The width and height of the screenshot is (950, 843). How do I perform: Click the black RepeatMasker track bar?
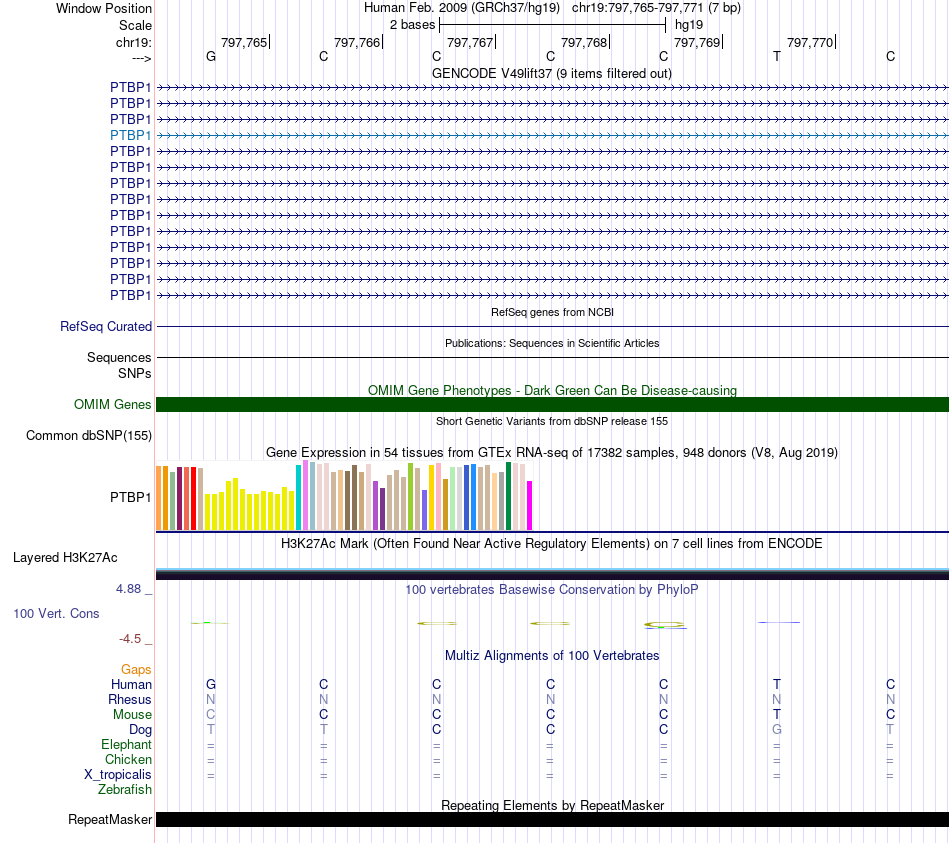(x=553, y=819)
